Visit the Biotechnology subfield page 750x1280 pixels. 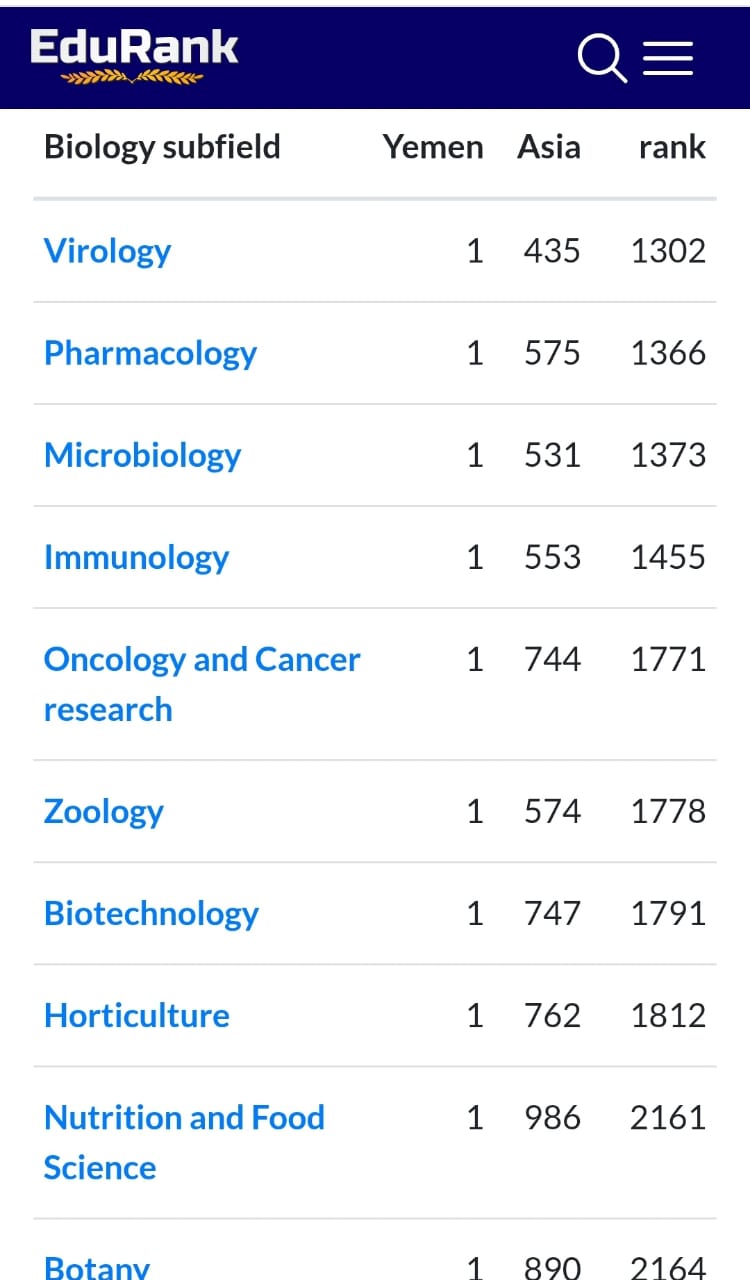[151, 913]
